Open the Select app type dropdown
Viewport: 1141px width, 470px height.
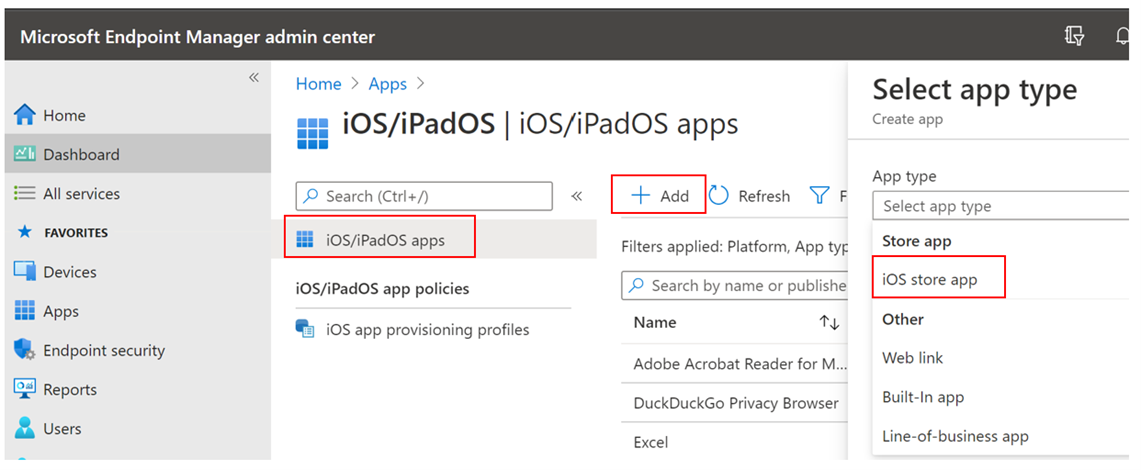click(1000, 206)
